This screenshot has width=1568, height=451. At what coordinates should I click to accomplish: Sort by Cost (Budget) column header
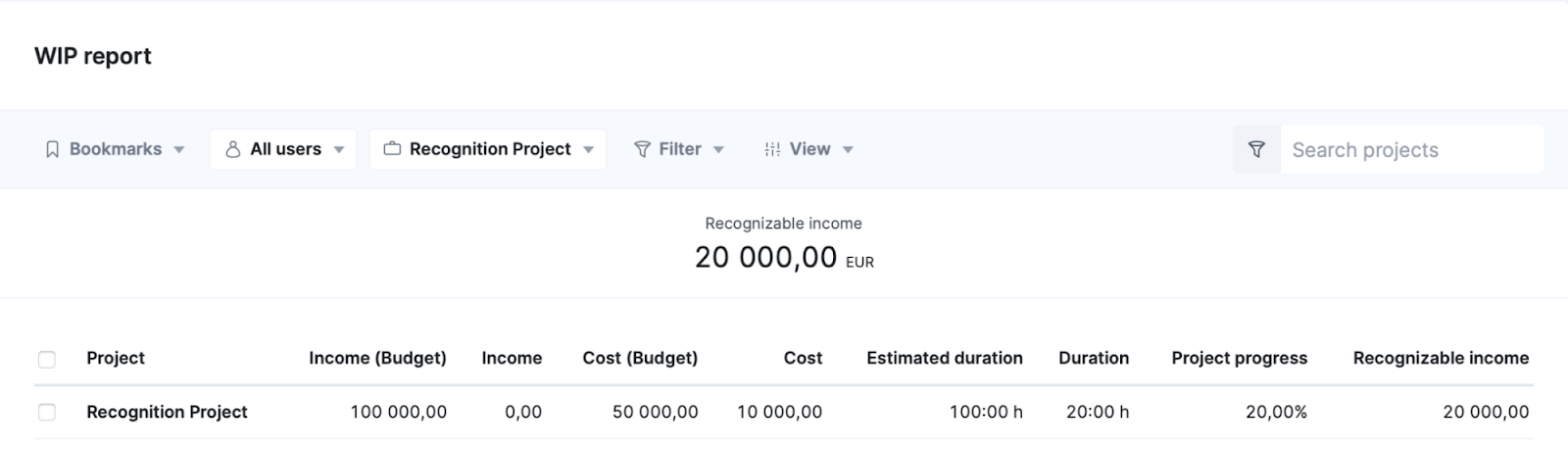[x=640, y=359]
